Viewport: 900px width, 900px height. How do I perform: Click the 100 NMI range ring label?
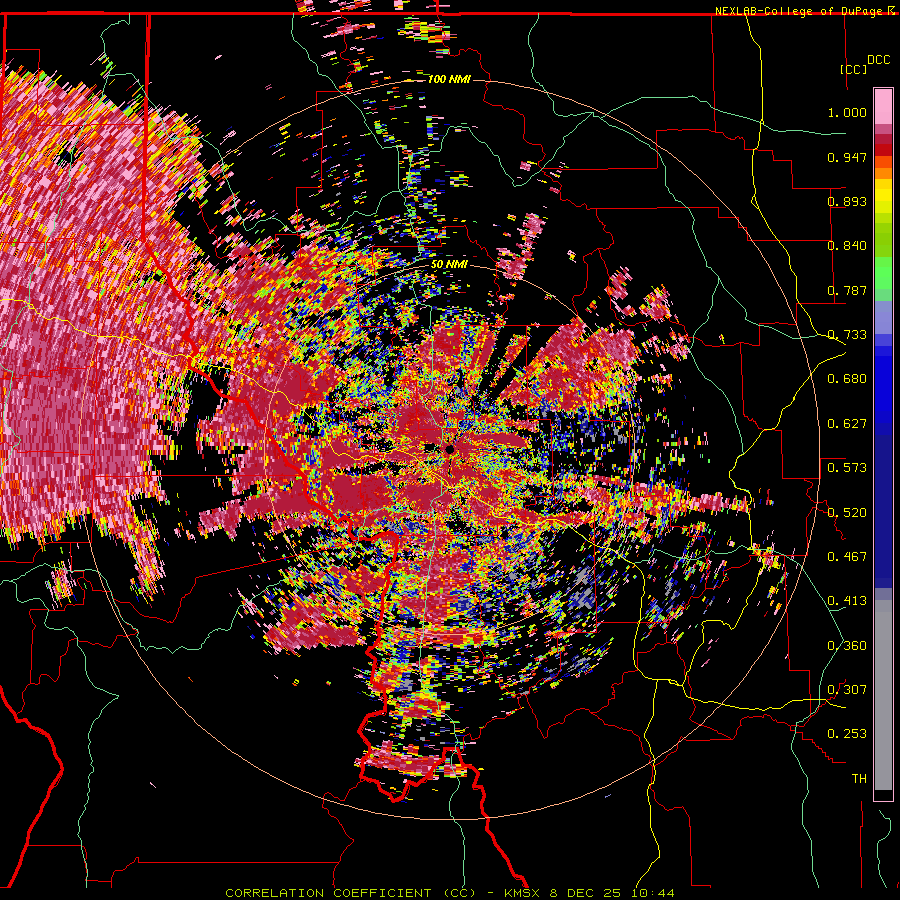pyautogui.click(x=449, y=79)
